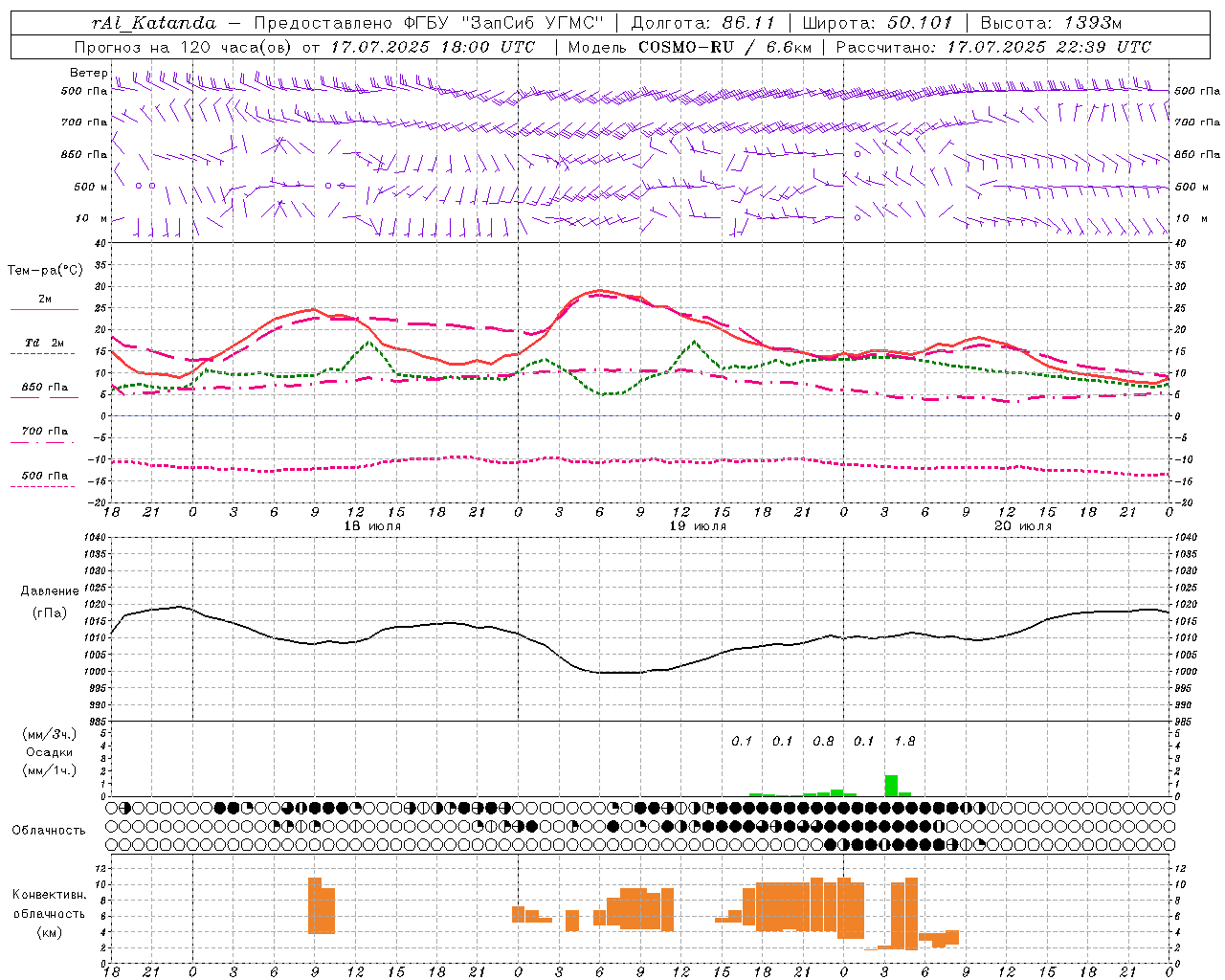
Task: Click the 1.8 precipitation total
Action: click(904, 741)
